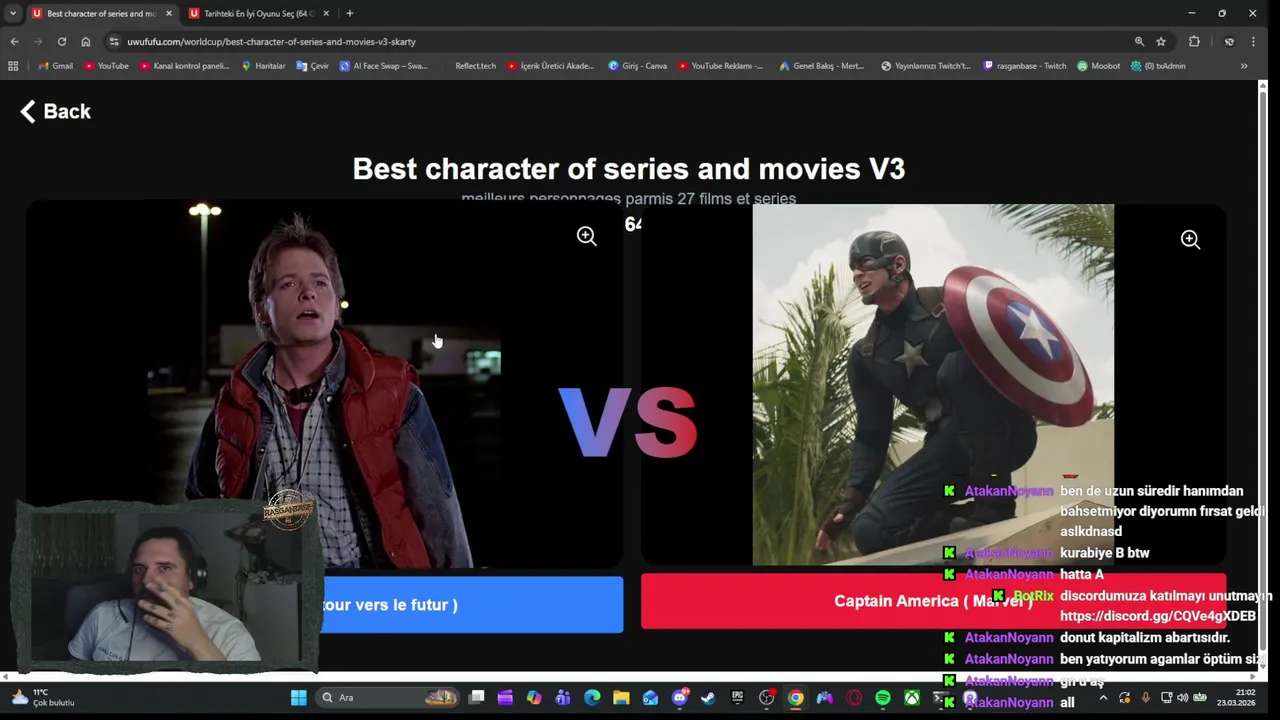
Task: Zoom into the Marty McFly image
Action: [586, 236]
